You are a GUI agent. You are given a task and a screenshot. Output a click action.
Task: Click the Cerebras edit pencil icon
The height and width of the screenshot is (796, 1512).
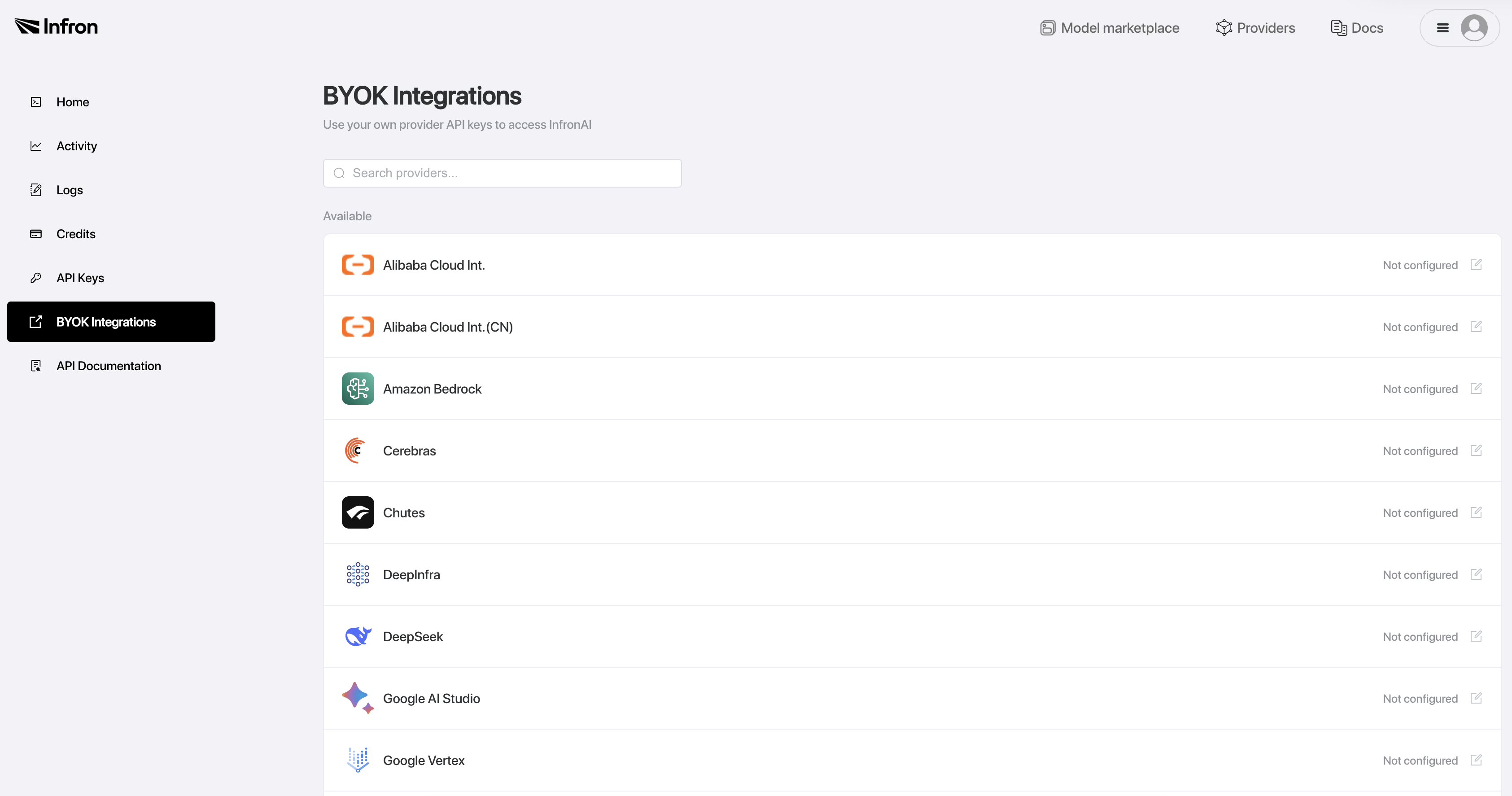click(x=1476, y=450)
